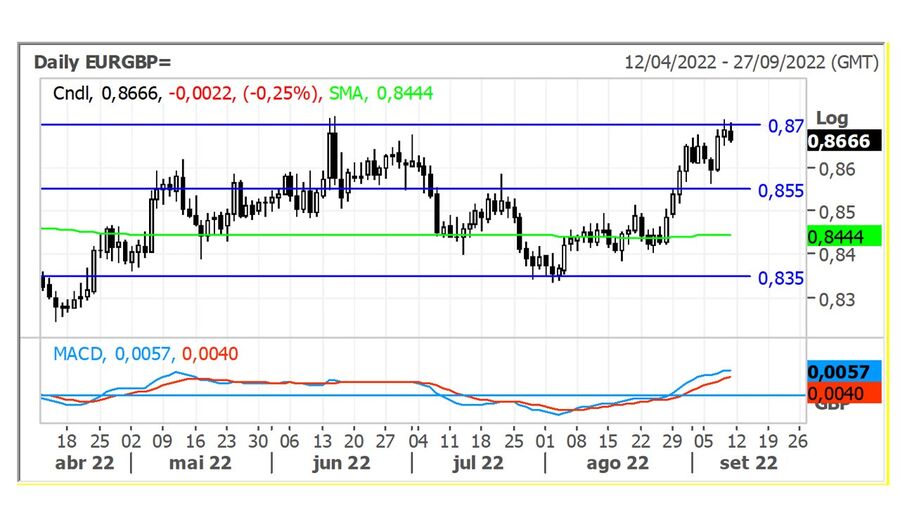Select the 0,835 support line label

coord(781,278)
